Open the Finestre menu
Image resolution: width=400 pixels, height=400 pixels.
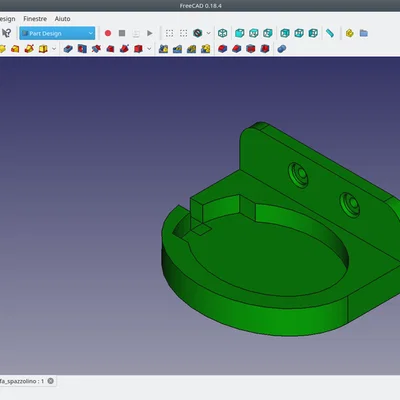pos(35,19)
